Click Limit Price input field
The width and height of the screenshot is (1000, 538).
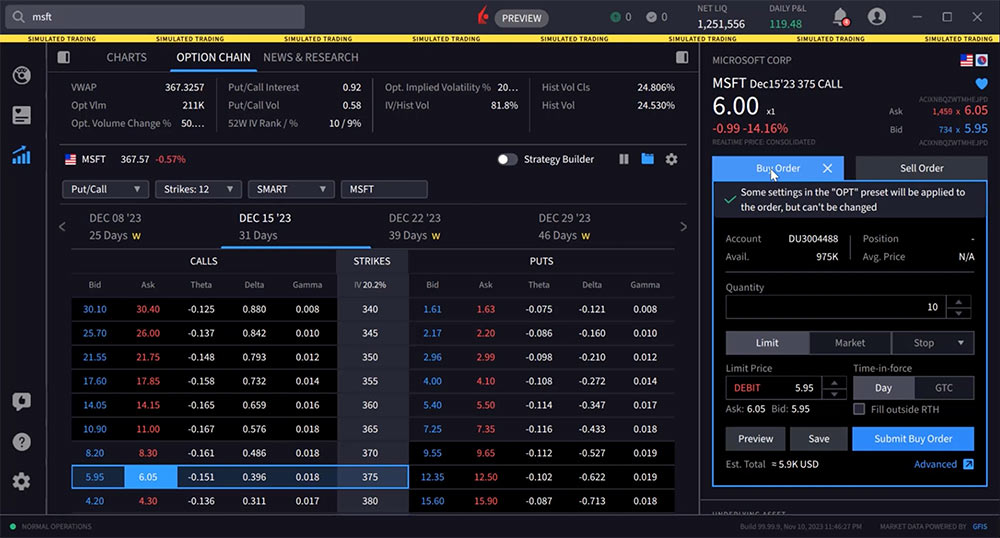(773, 388)
